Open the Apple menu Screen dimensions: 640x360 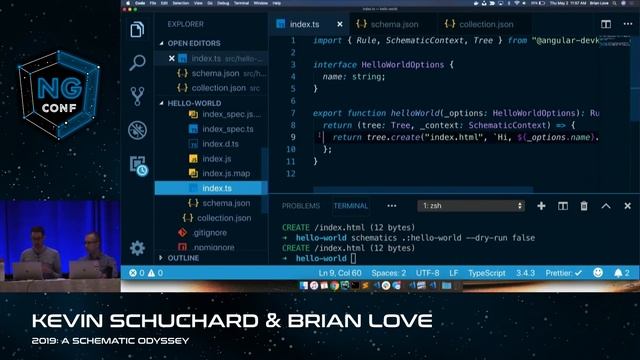coord(128,3)
